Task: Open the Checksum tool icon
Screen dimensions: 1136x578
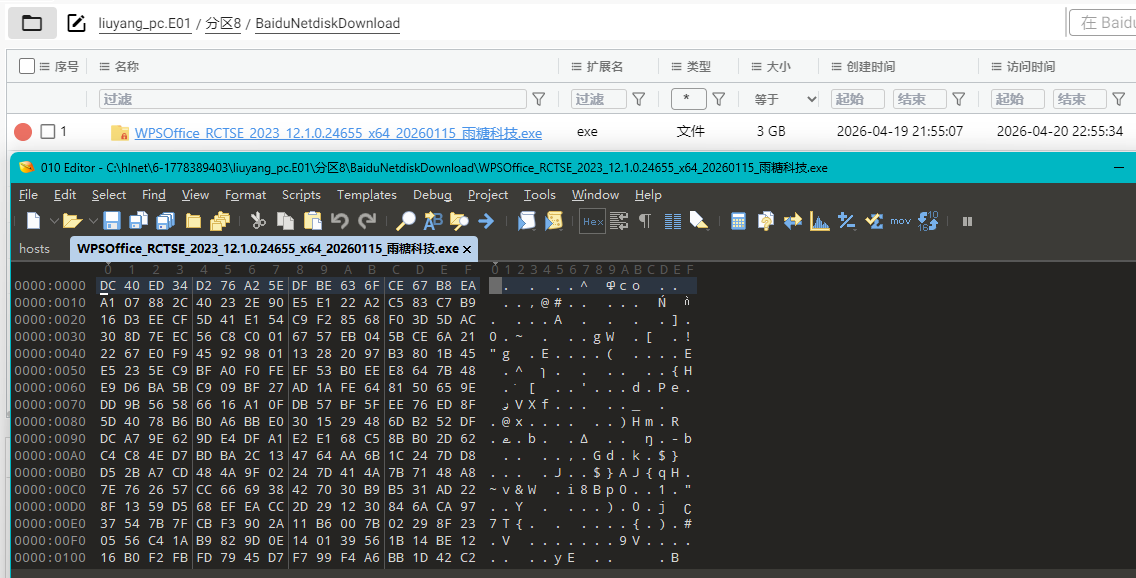Action: click(x=874, y=221)
